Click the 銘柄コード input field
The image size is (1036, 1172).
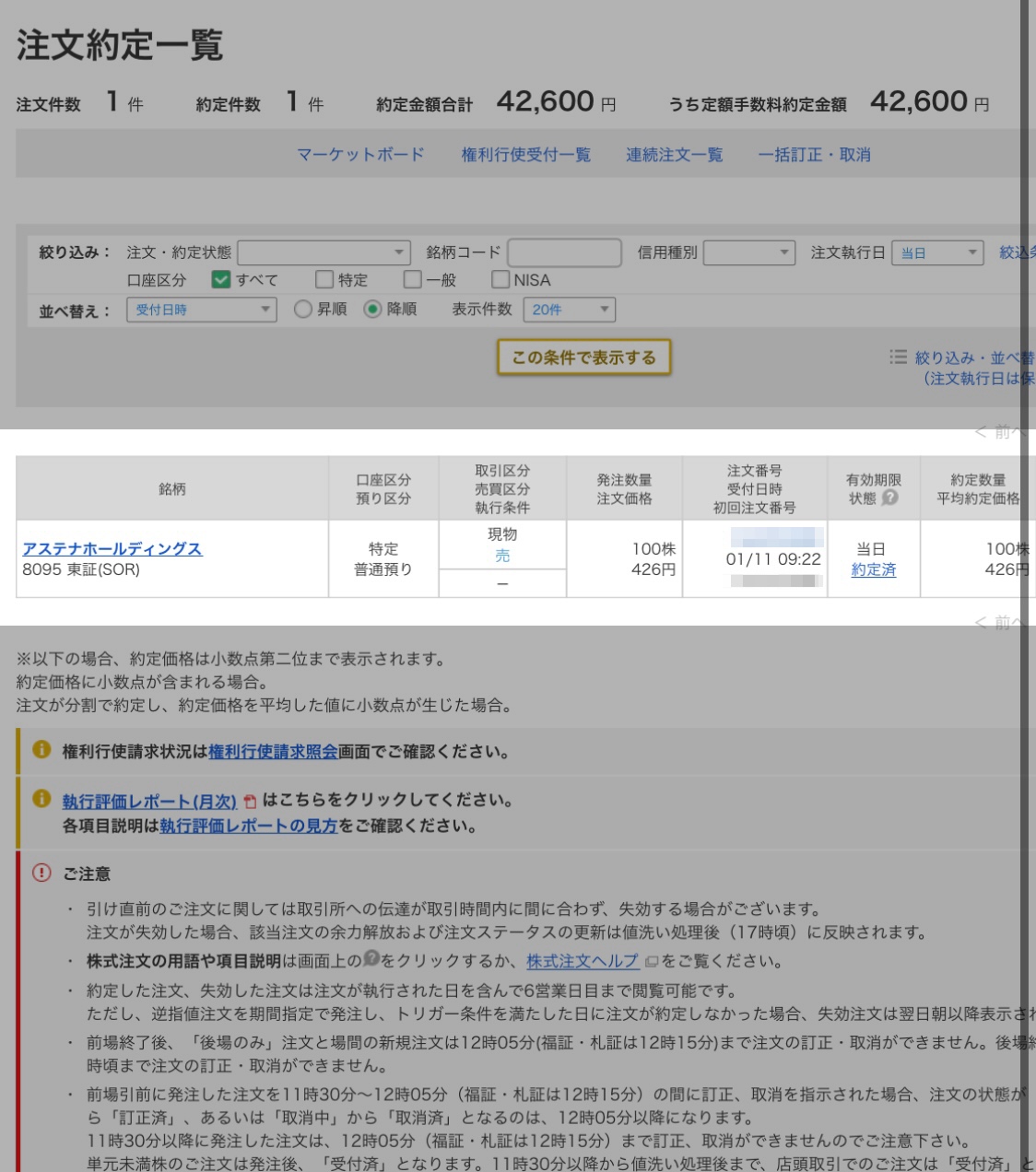(x=564, y=252)
